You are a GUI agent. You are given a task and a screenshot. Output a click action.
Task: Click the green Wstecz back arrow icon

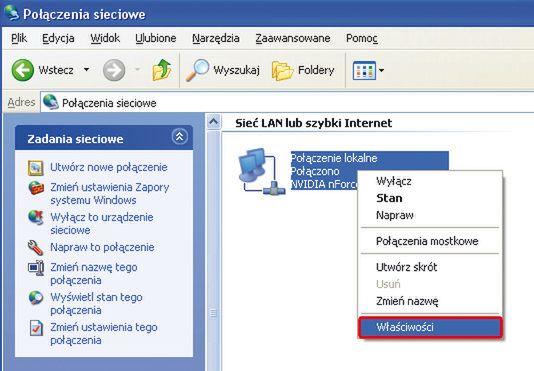(23, 70)
